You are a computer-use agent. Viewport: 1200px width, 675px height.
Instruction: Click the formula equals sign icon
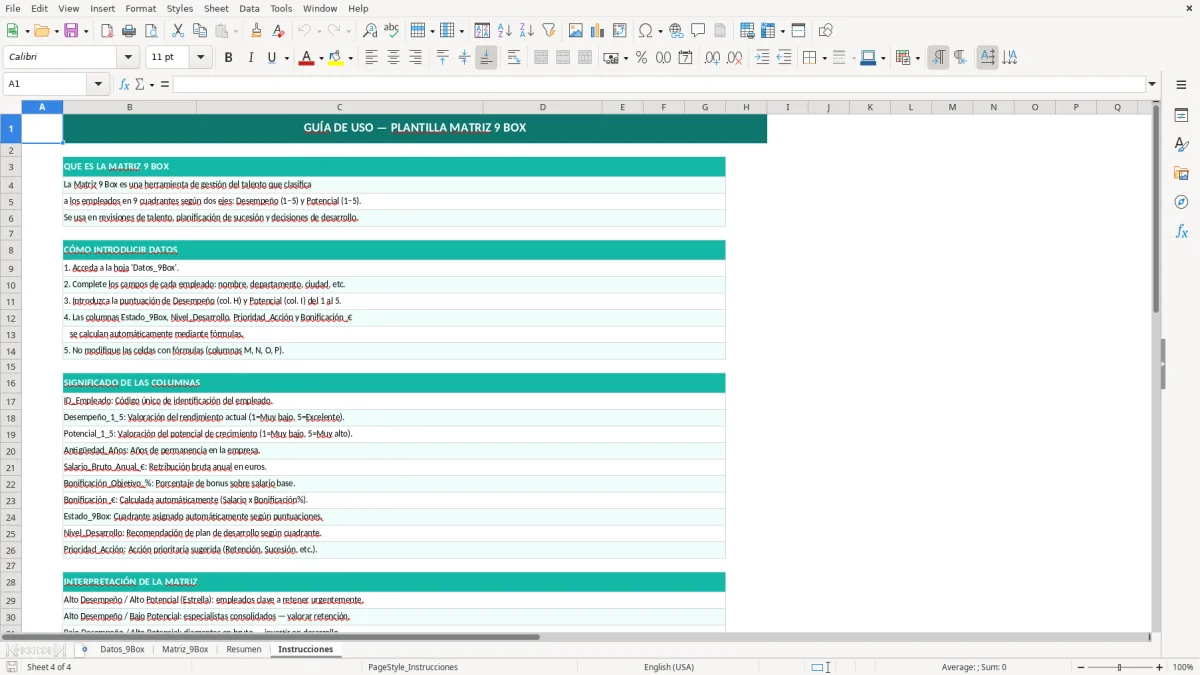pos(165,84)
